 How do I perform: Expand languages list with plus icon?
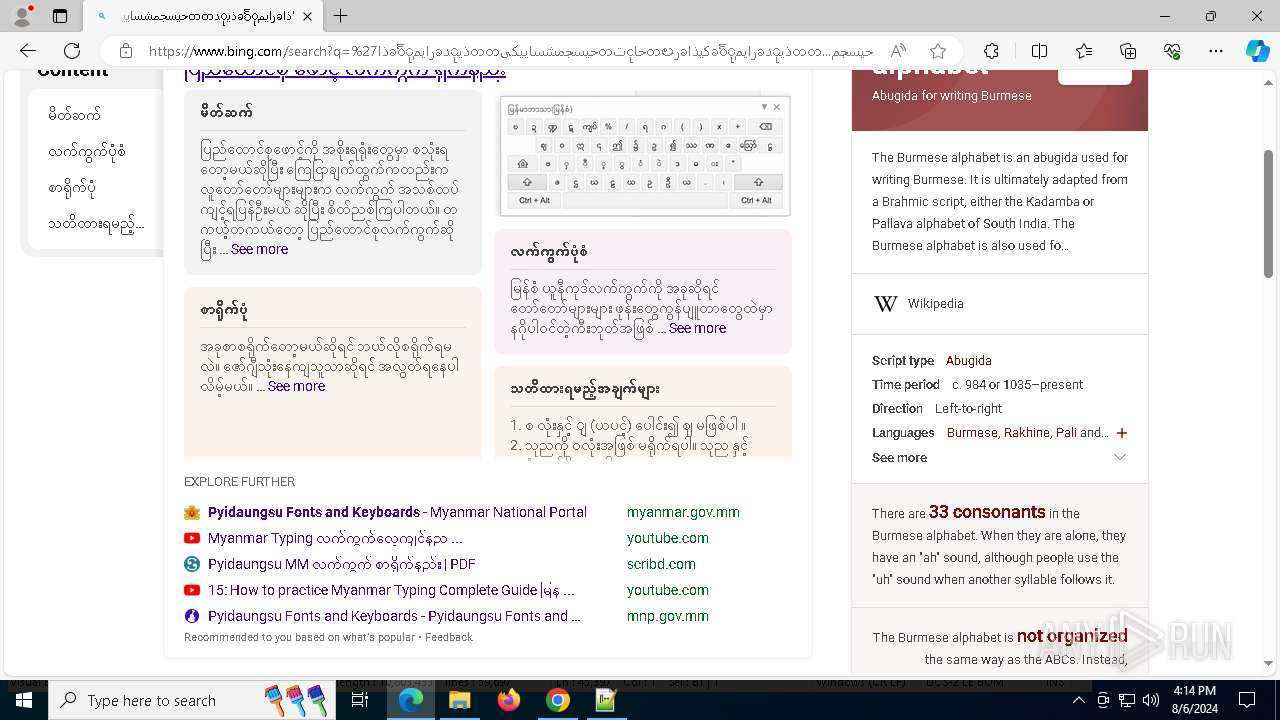[1122, 433]
